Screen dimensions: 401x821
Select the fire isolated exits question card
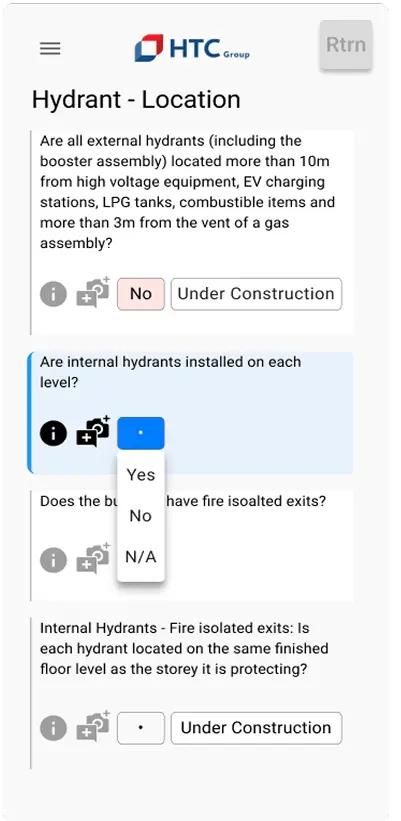pos(192,546)
